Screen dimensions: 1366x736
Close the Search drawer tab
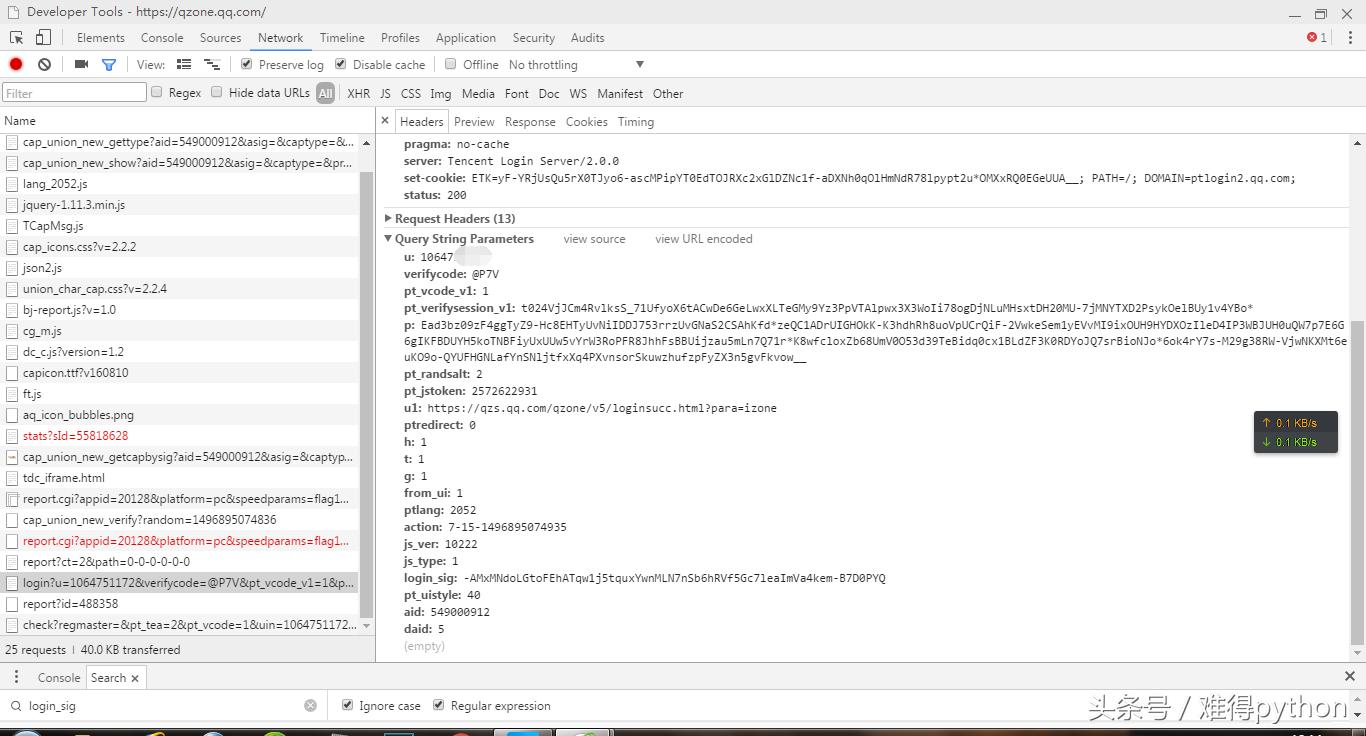click(x=135, y=678)
